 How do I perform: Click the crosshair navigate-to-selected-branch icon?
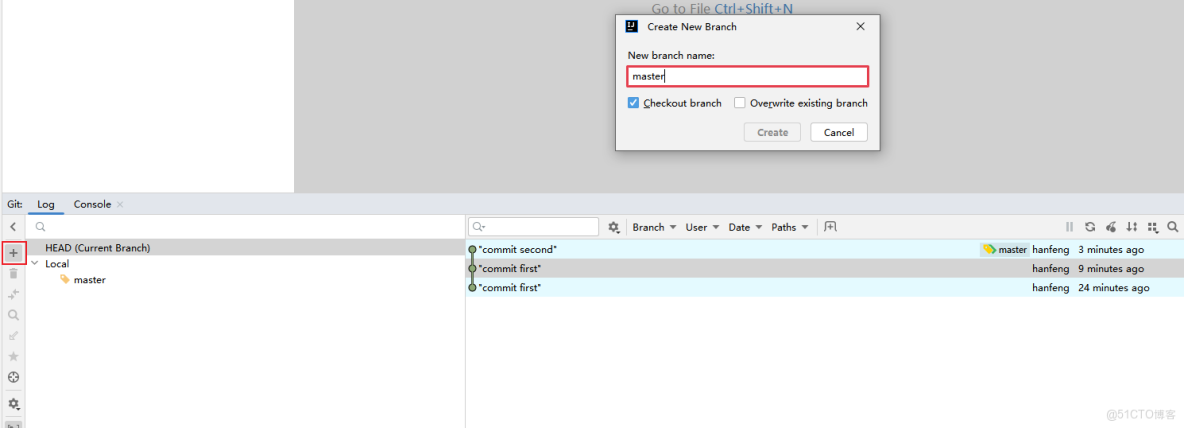[x=14, y=377]
